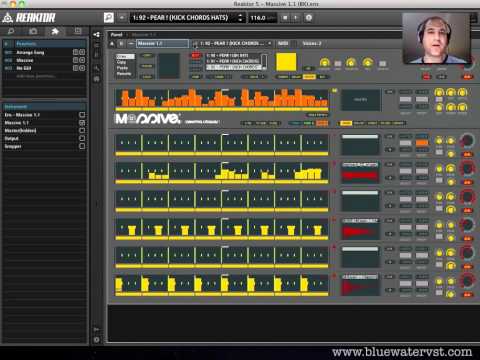
Task: Select the Massive row in the top sidebar list
Action: 44,60
